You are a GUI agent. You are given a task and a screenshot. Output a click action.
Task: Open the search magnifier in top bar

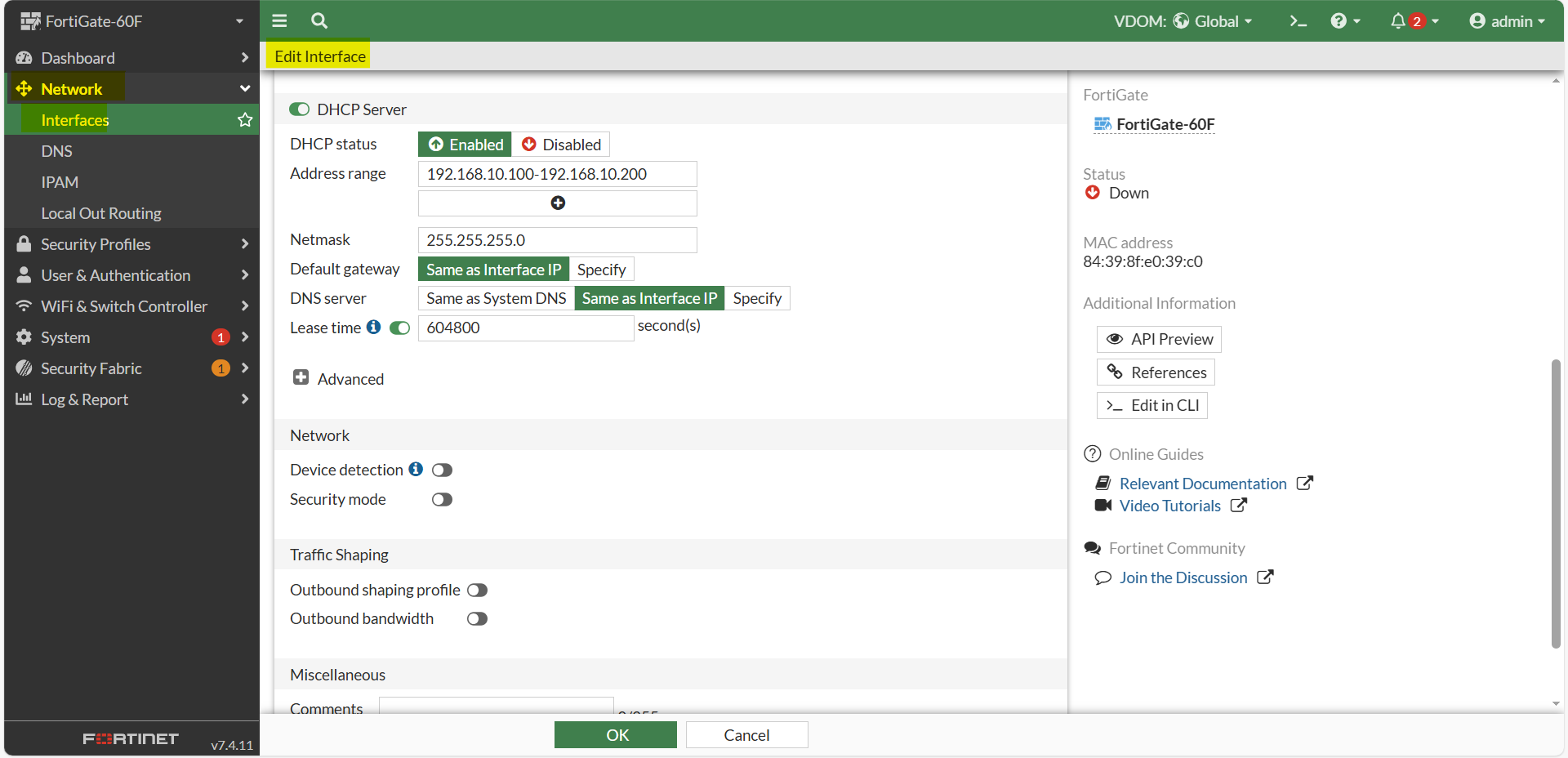319,21
